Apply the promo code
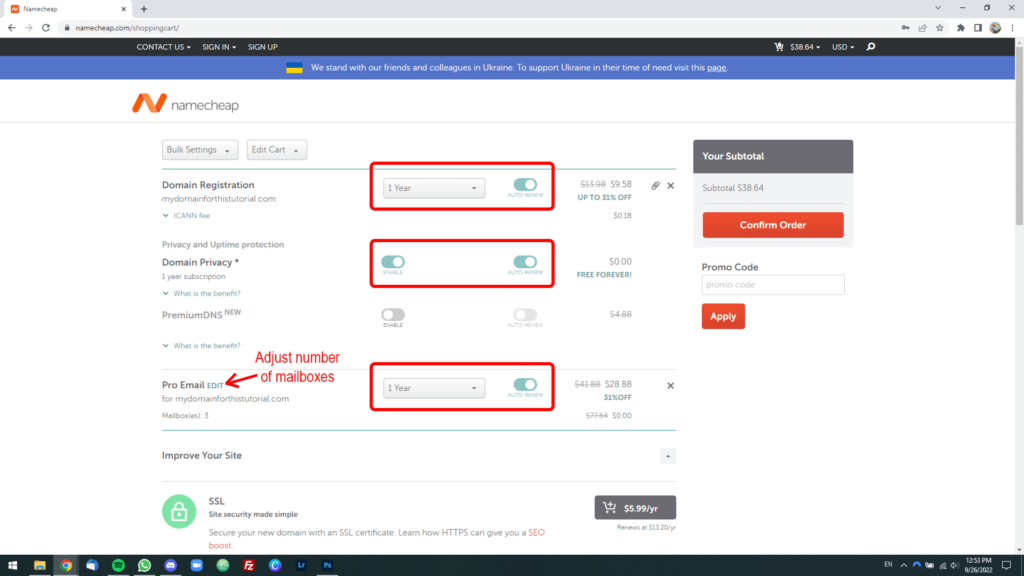The image size is (1024, 576). [x=723, y=316]
